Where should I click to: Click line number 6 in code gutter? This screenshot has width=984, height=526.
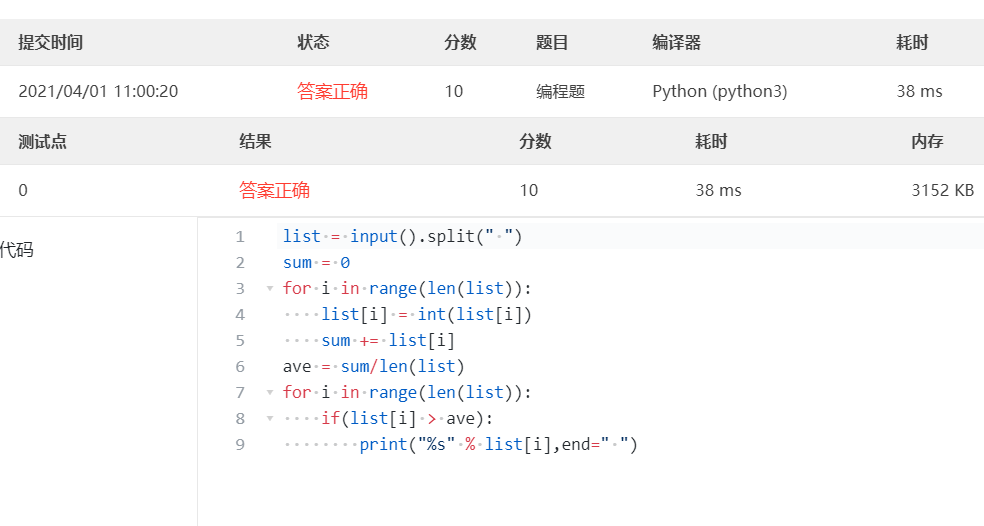pos(240,367)
